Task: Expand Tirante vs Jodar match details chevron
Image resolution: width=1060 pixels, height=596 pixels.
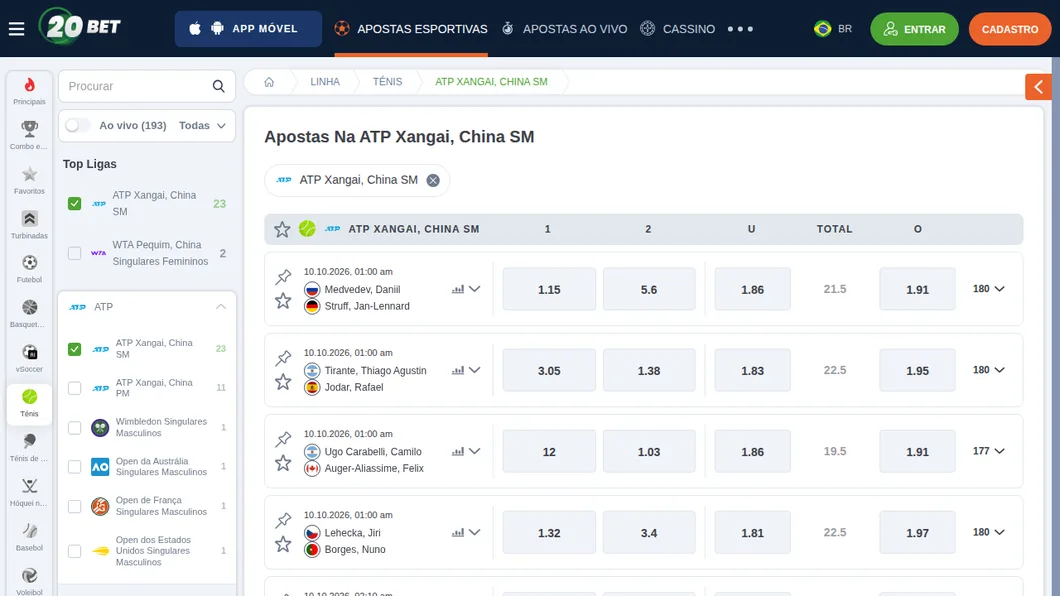Action: pos(475,370)
